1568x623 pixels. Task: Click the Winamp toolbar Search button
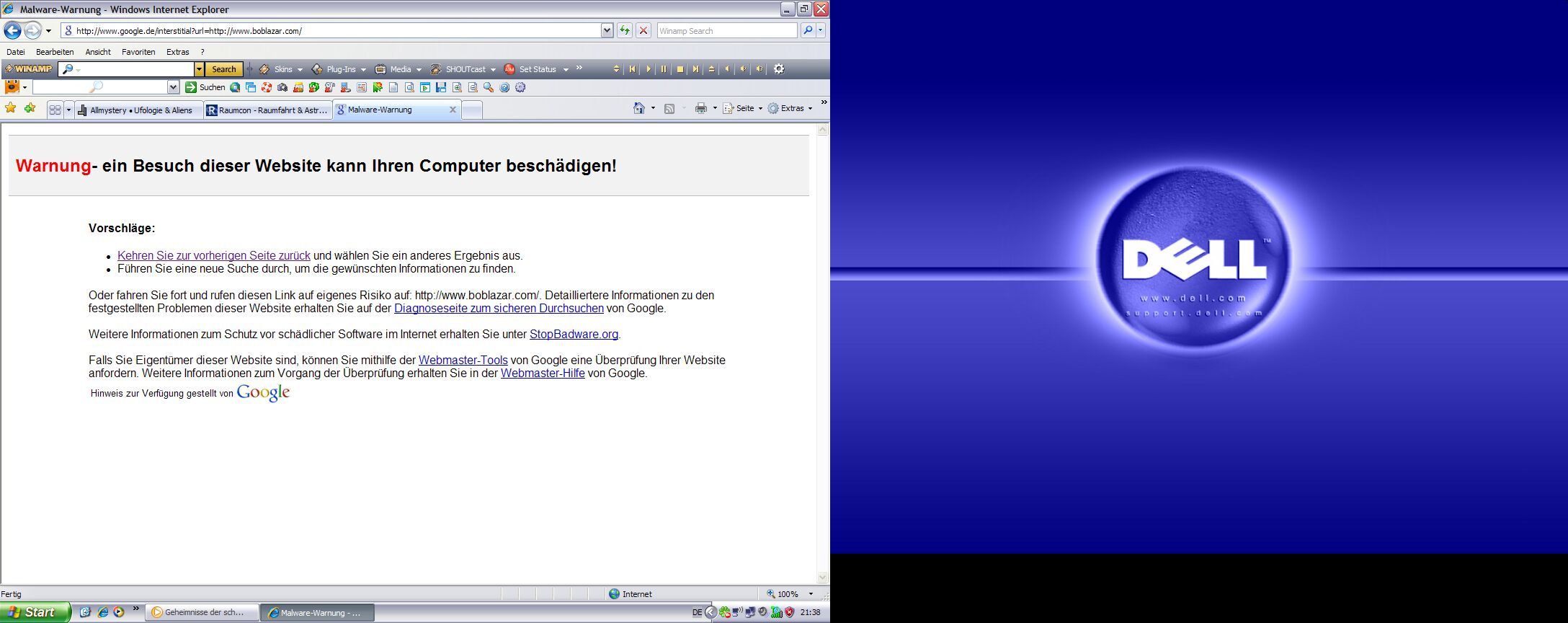pyautogui.click(x=224, y=69)
